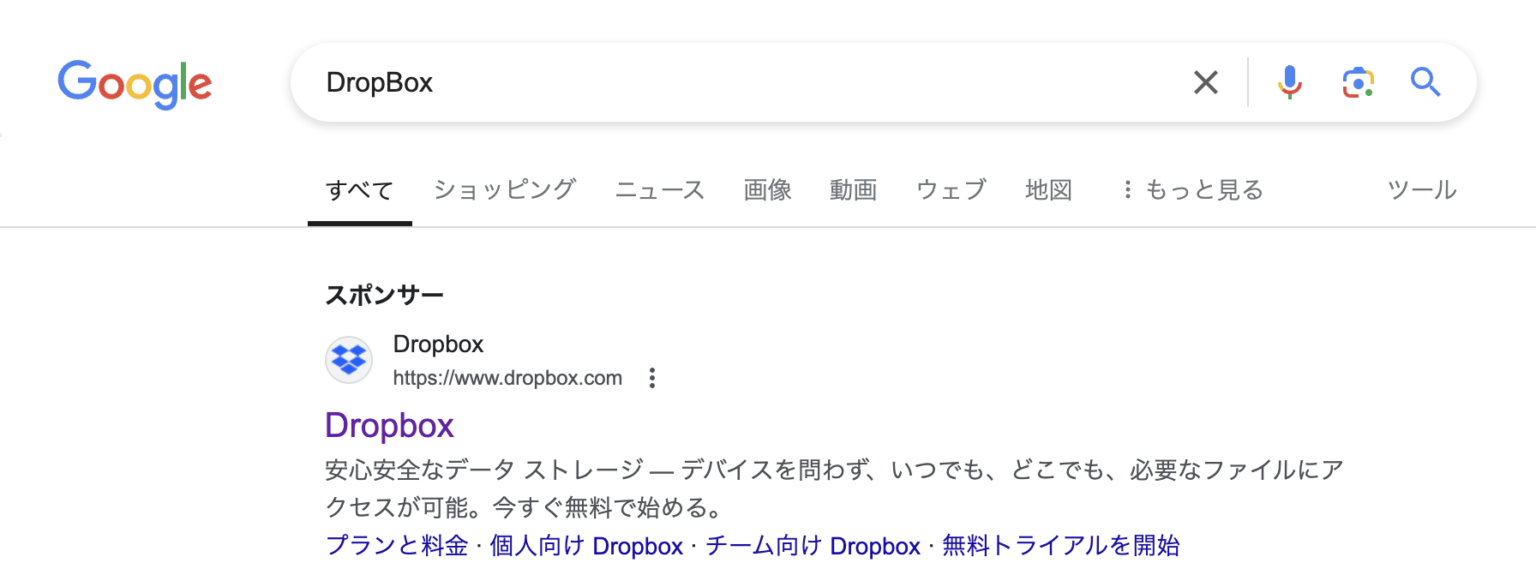Image resolution: width=1536 pixels, height=581 pixels.
Task: Click the Dropbox favicon in the sponsored result
Action: 348,358
